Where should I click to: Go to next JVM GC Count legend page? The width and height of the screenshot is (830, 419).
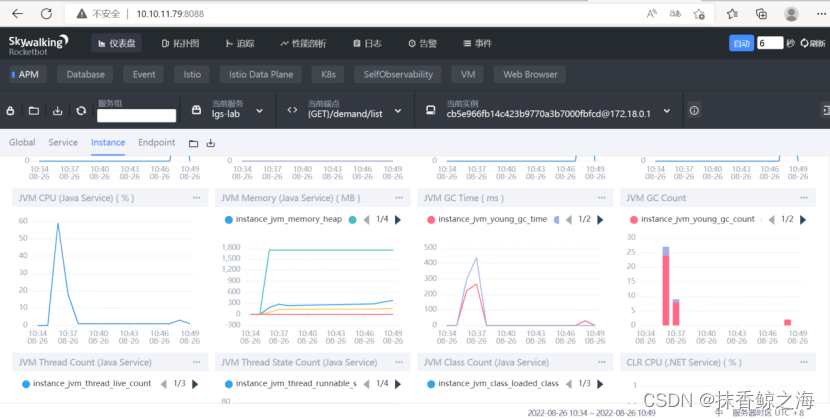pos(803,220)
